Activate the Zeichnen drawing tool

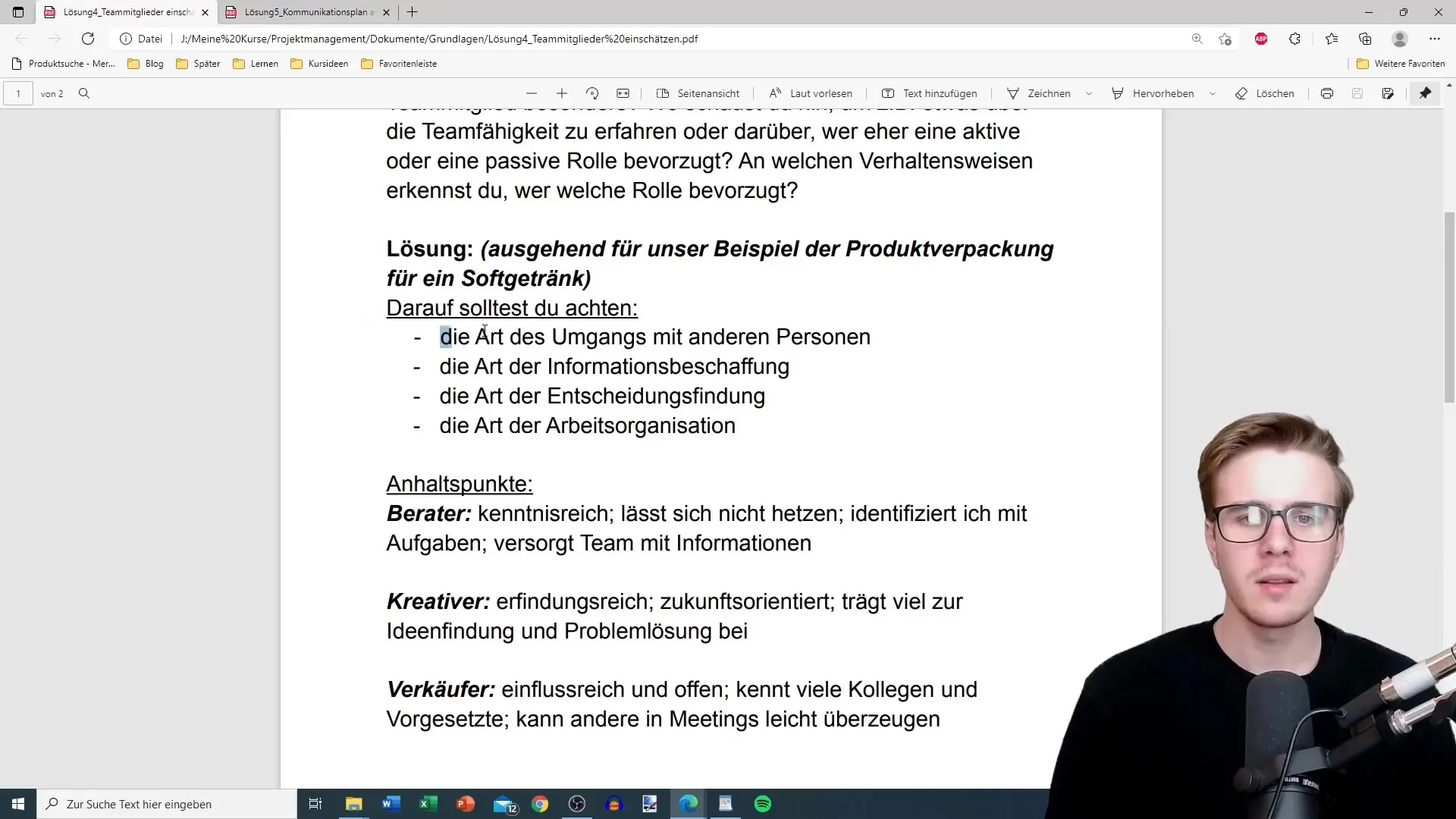(x=1039, y=93)
